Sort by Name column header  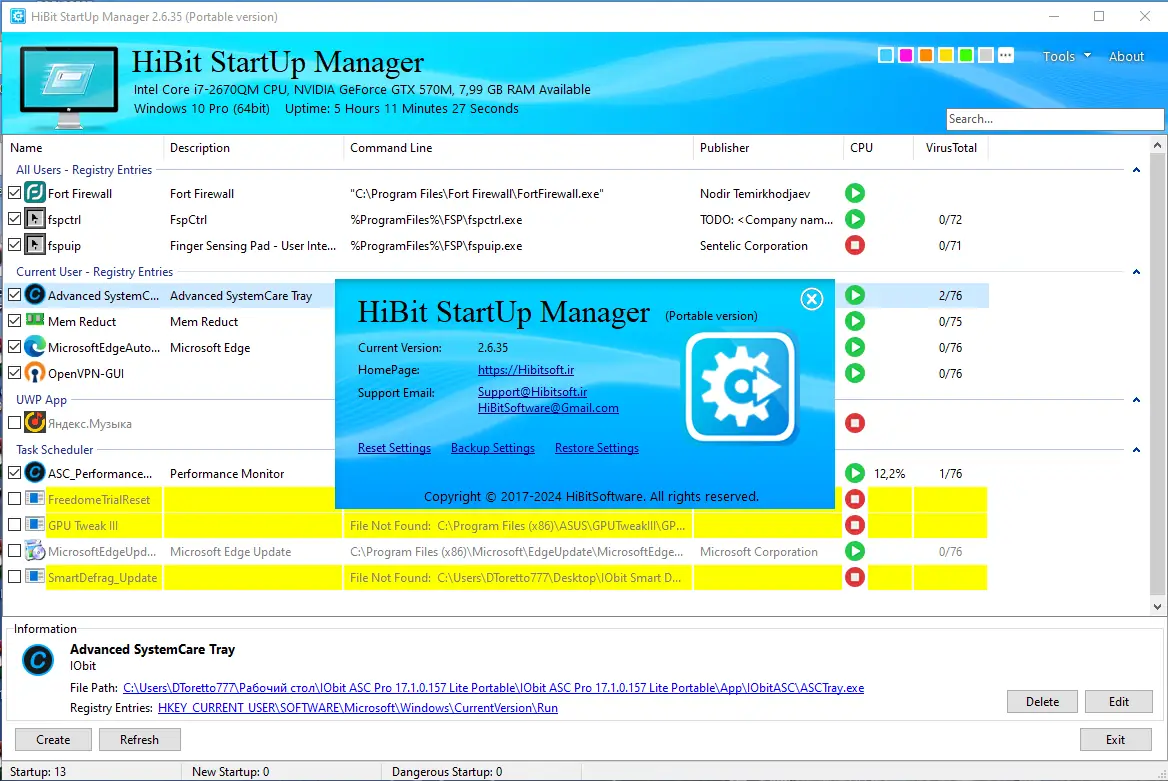(83, 148)
